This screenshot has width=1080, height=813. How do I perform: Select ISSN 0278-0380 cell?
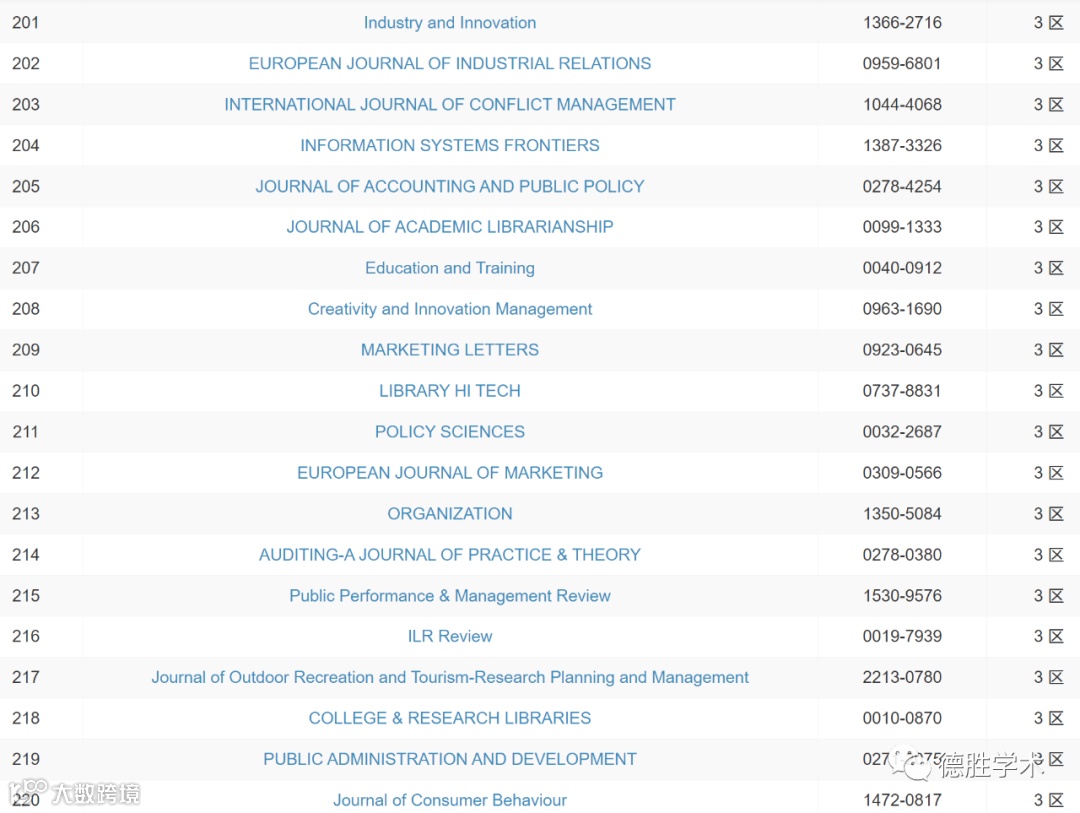[902, 555]
